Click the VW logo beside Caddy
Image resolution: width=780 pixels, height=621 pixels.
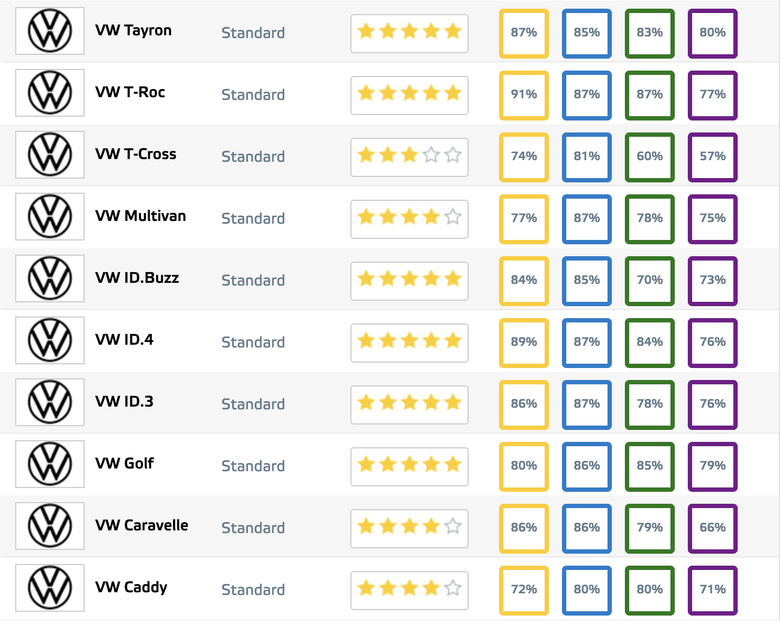50,588
